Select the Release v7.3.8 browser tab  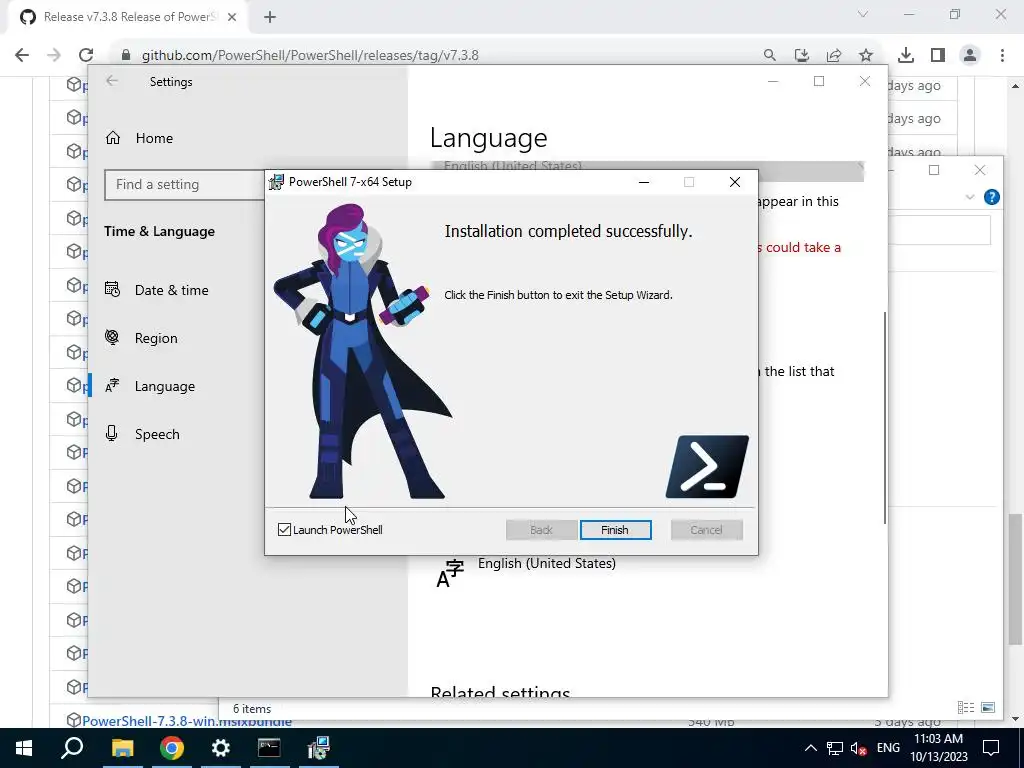point(128,17)
